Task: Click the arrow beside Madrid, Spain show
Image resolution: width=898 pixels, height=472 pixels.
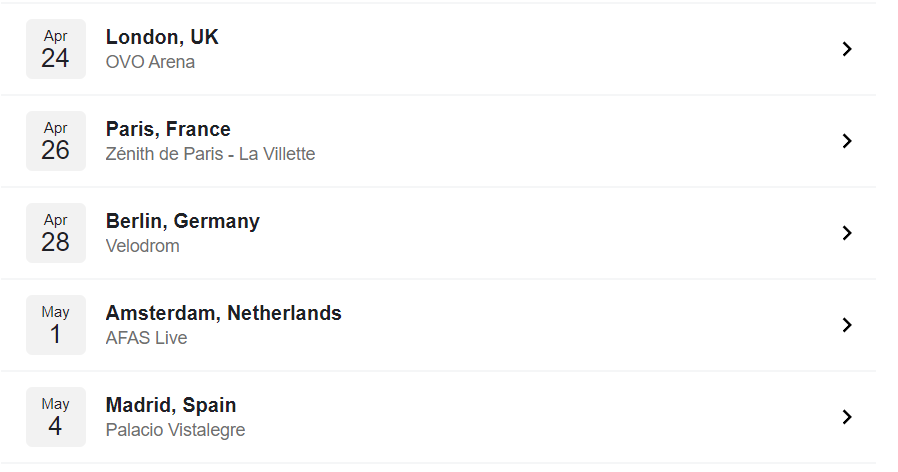Action: click(x=847, y=417)
